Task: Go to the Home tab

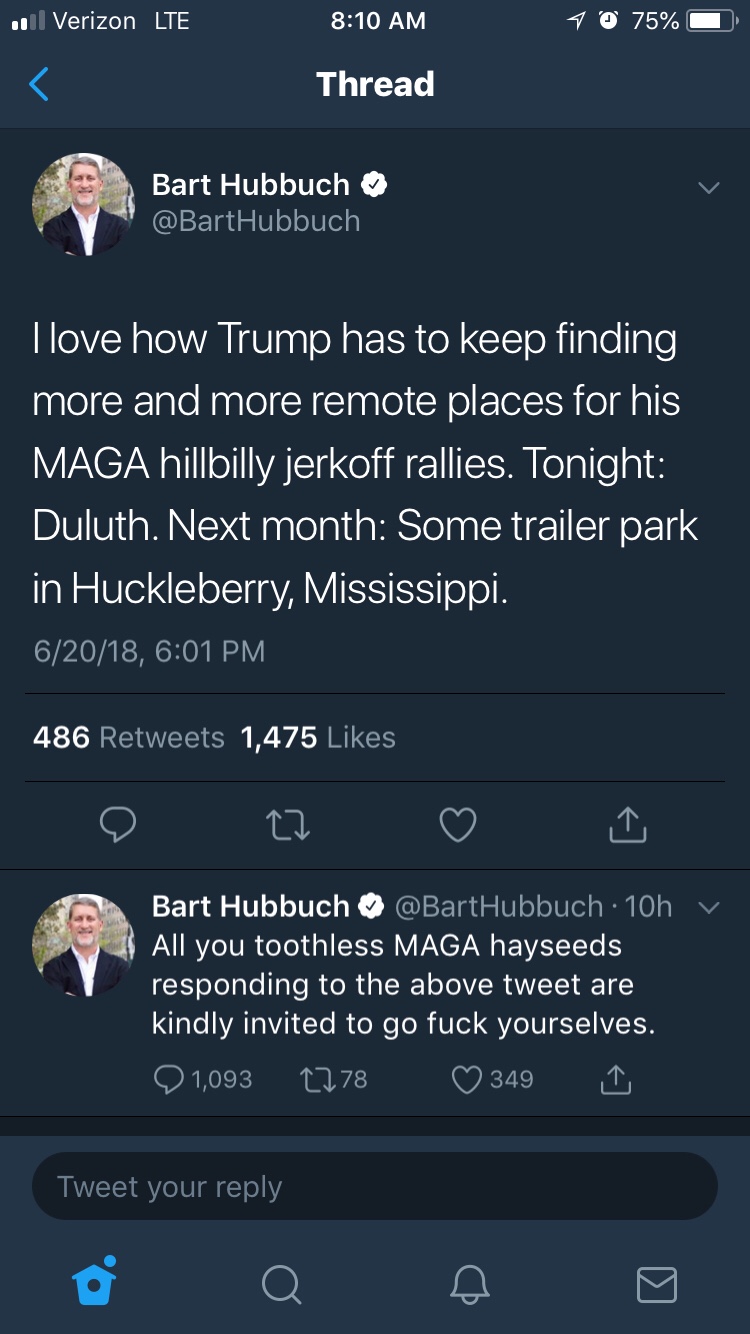Action: (95, 1283)
